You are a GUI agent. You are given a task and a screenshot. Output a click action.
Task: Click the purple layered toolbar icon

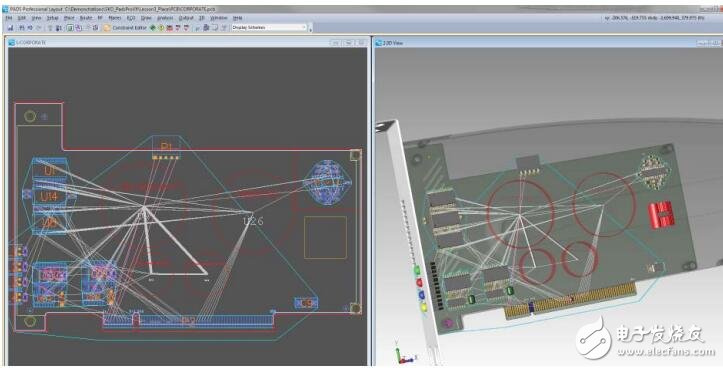click(x=78, y=28)
